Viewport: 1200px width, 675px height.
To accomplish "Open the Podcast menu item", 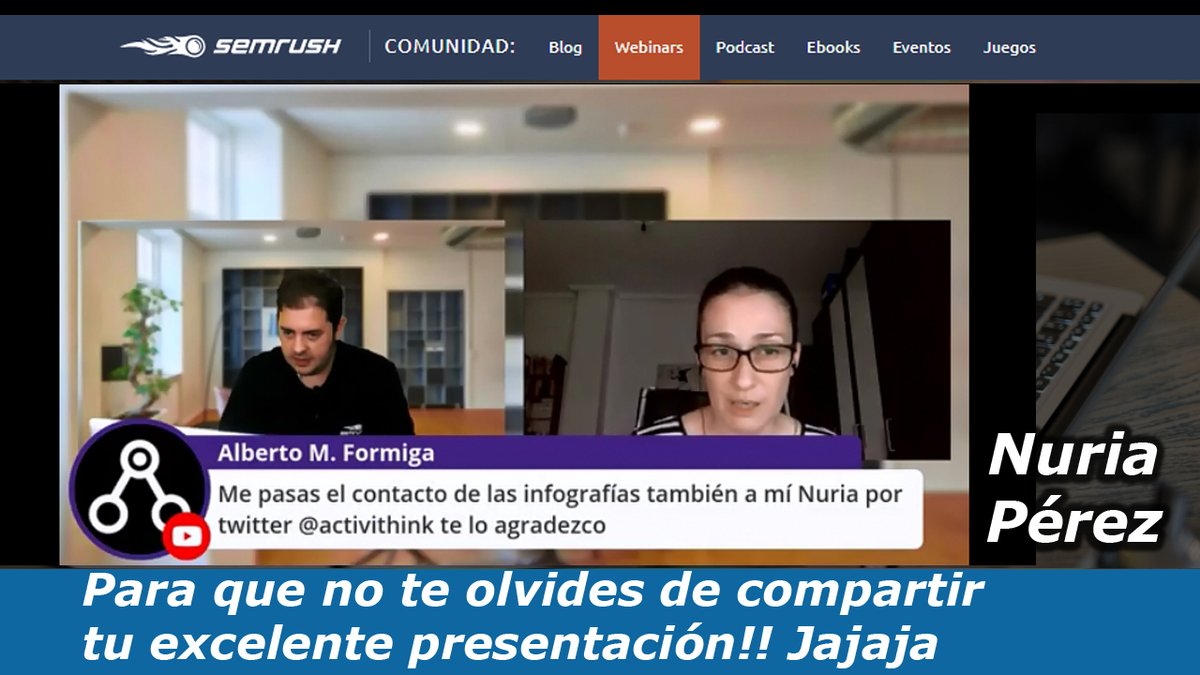I will [x=743, y=46].
